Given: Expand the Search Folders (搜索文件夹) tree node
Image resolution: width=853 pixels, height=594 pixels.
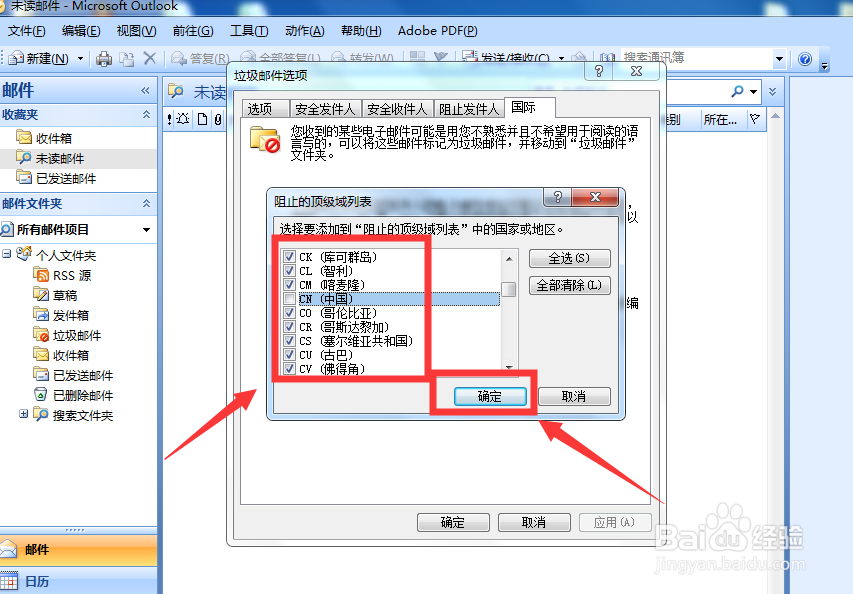Looking at the screenshot, I should coord(23,414).
